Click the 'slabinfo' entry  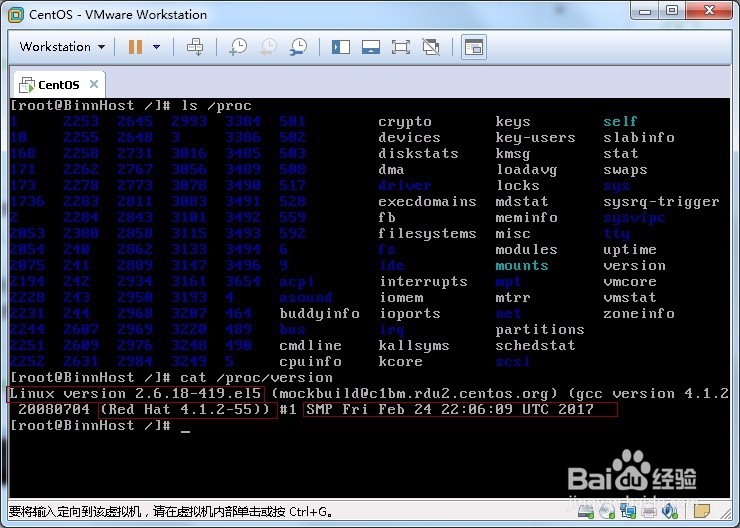pos(639,137)
